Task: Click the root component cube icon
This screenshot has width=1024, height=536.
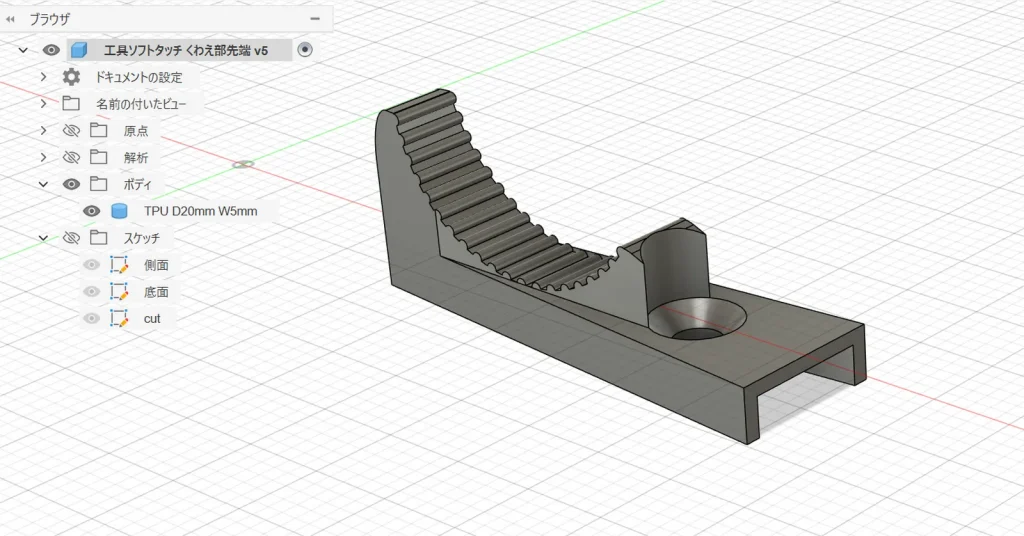Action: pyautogui.click(x=79, y=50)
